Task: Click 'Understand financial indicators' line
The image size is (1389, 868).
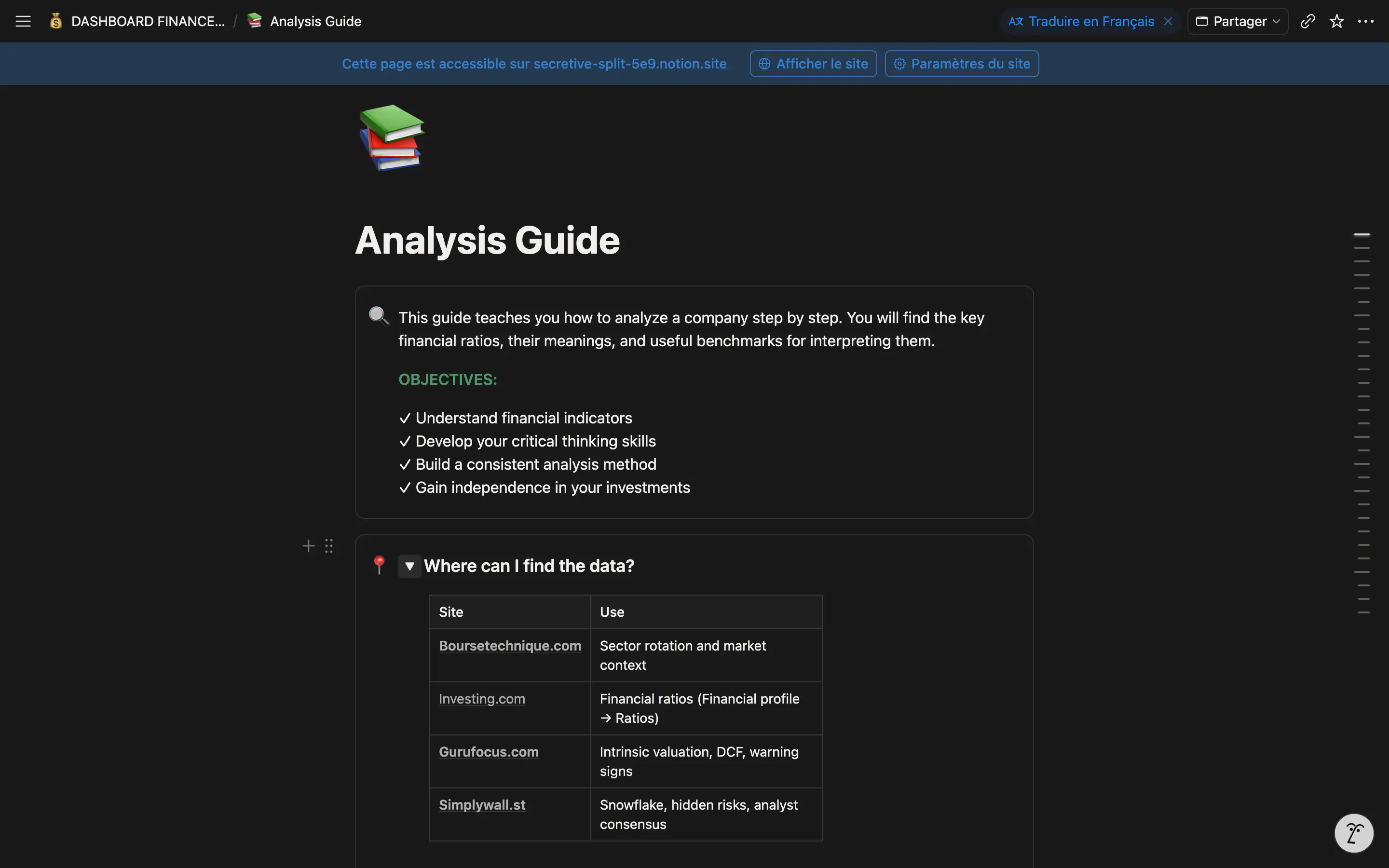Action: coord(516,418)
